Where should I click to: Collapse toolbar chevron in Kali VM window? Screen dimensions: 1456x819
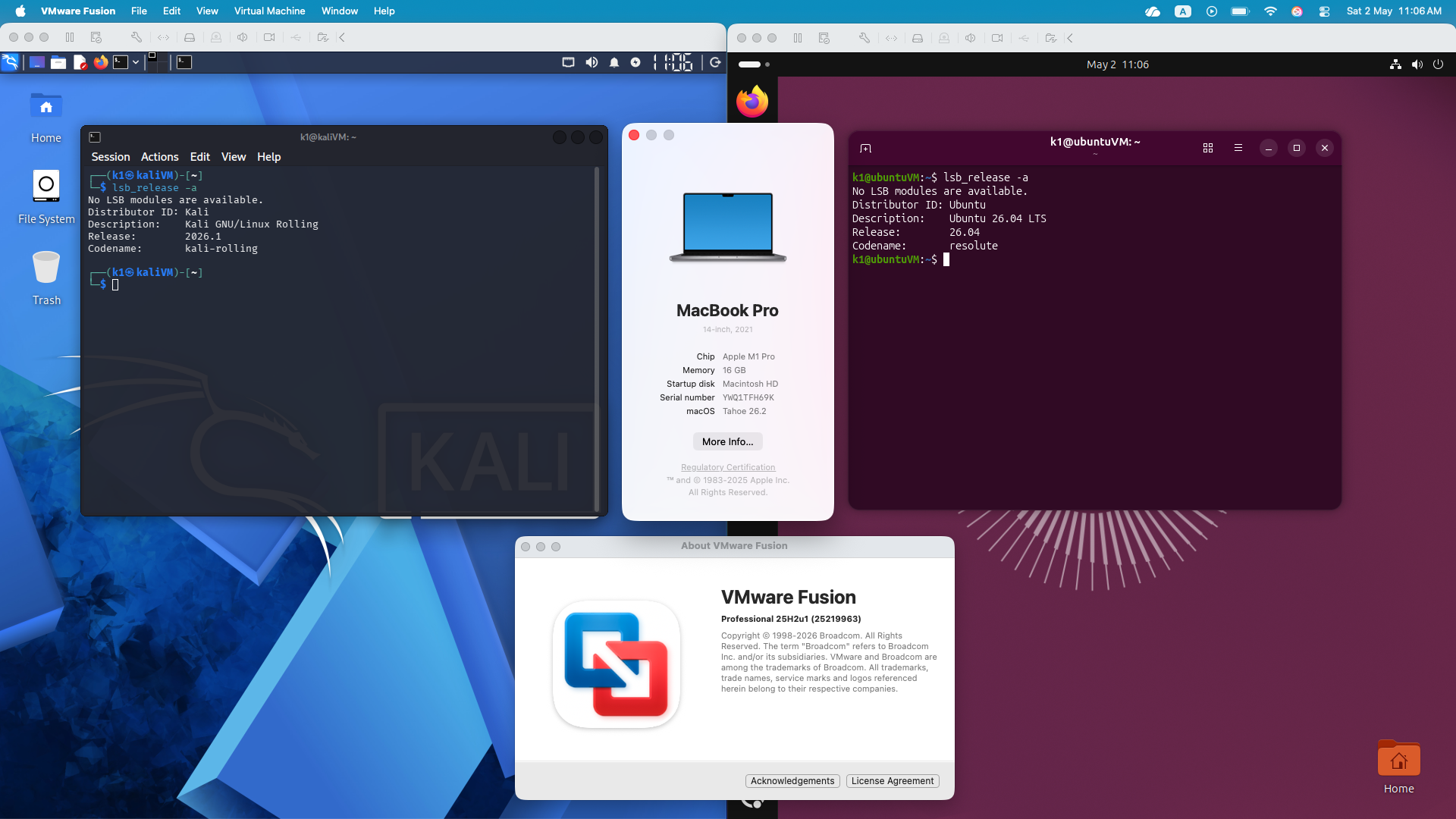click(x=342, y=37)
